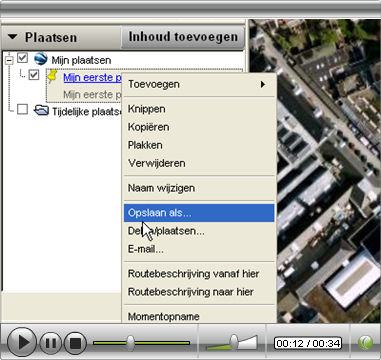Select Opslaan als... menu entry
The width and height of the screenshot is (381, 360).
point(199,213)
